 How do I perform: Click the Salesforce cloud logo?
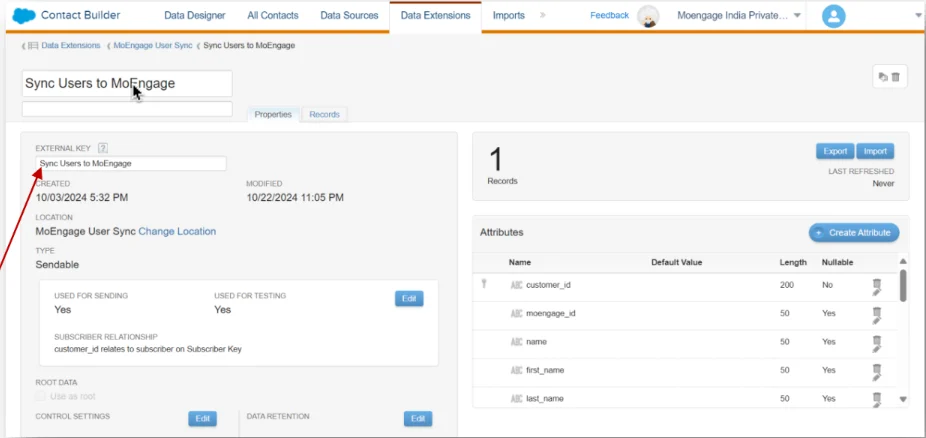[x=24, y=15]
